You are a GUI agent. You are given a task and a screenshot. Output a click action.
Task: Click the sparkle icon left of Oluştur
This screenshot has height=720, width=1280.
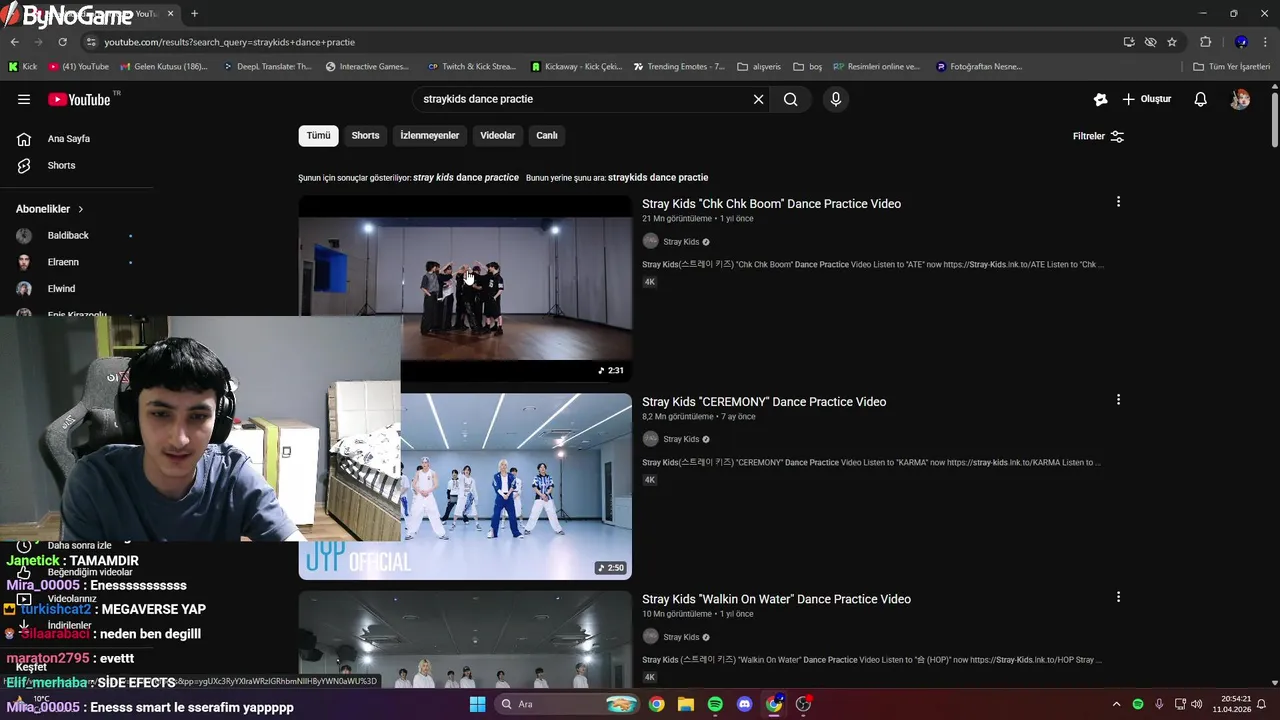(x=1101, y=99)
